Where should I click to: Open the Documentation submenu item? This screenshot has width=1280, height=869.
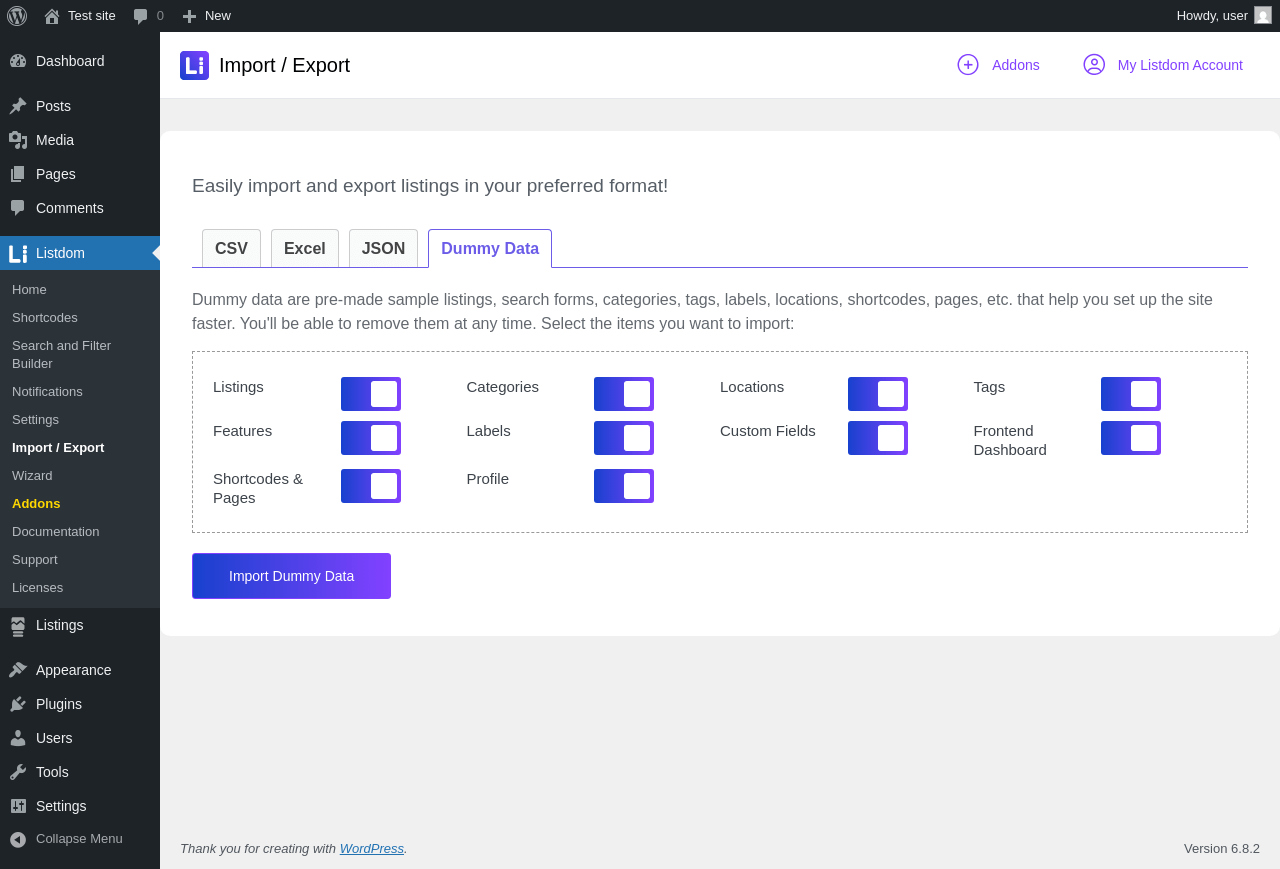click(80, 532)
